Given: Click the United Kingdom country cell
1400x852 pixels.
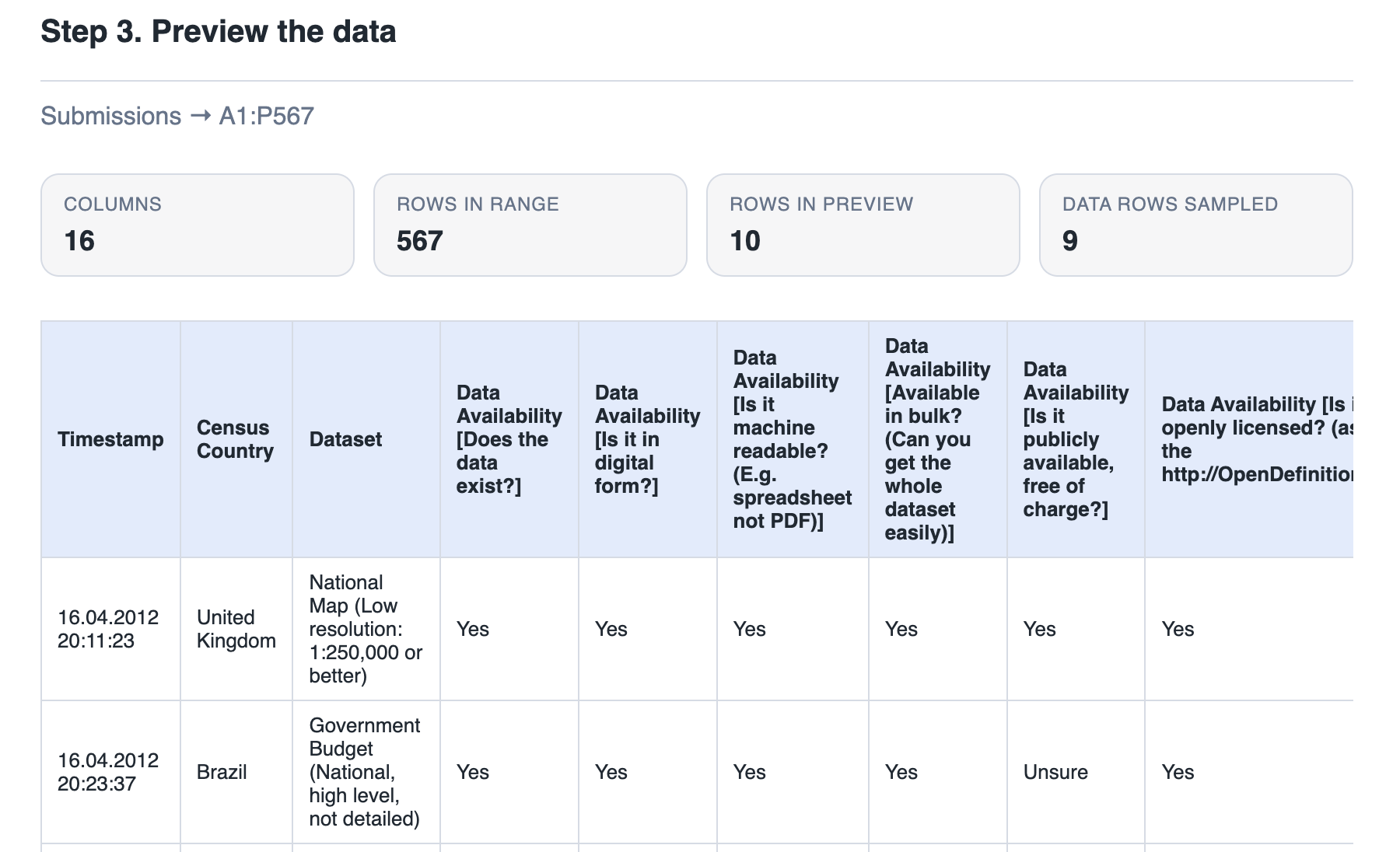Looking at the screenshot, I should (x=235, y=629).
